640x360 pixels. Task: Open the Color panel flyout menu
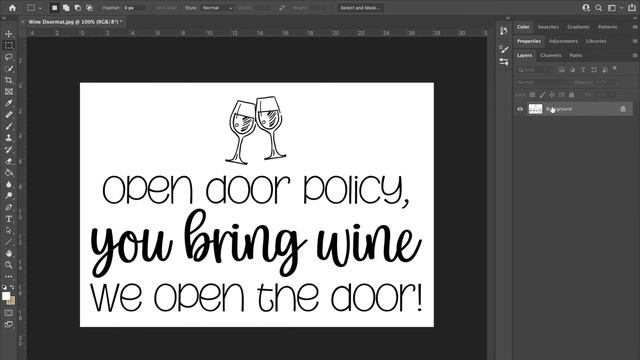coord(635,27)
